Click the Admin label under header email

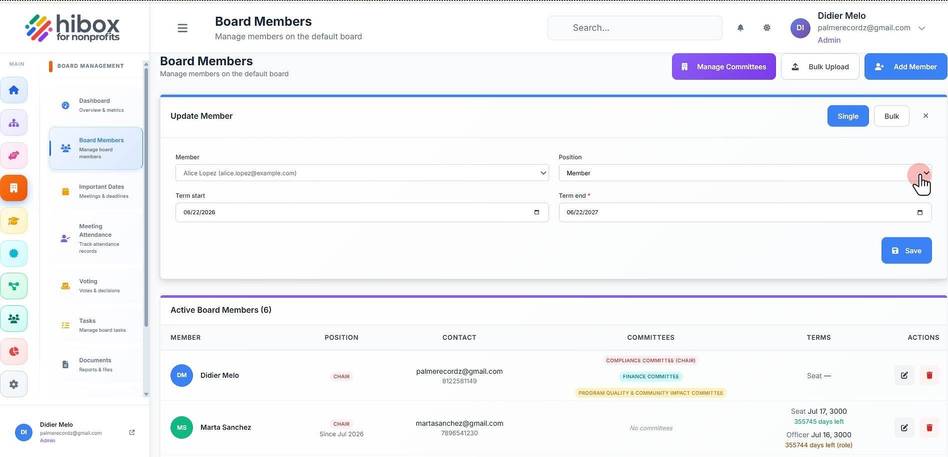coord(828,41)
